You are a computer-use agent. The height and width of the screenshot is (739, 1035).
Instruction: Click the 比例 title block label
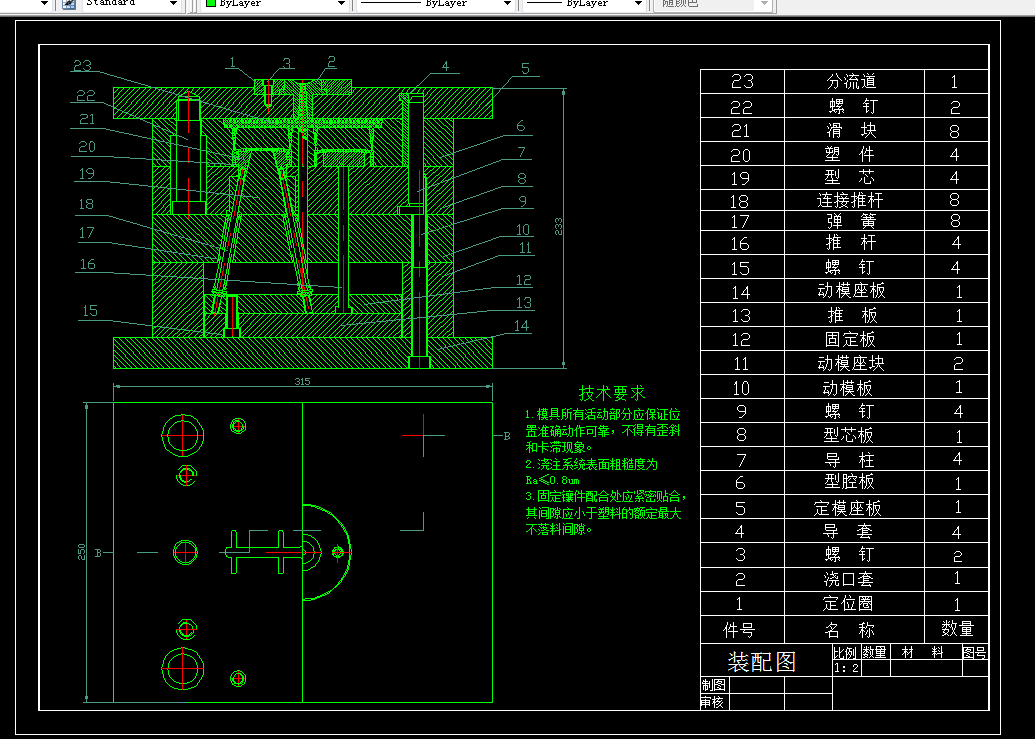coord(845,653)
